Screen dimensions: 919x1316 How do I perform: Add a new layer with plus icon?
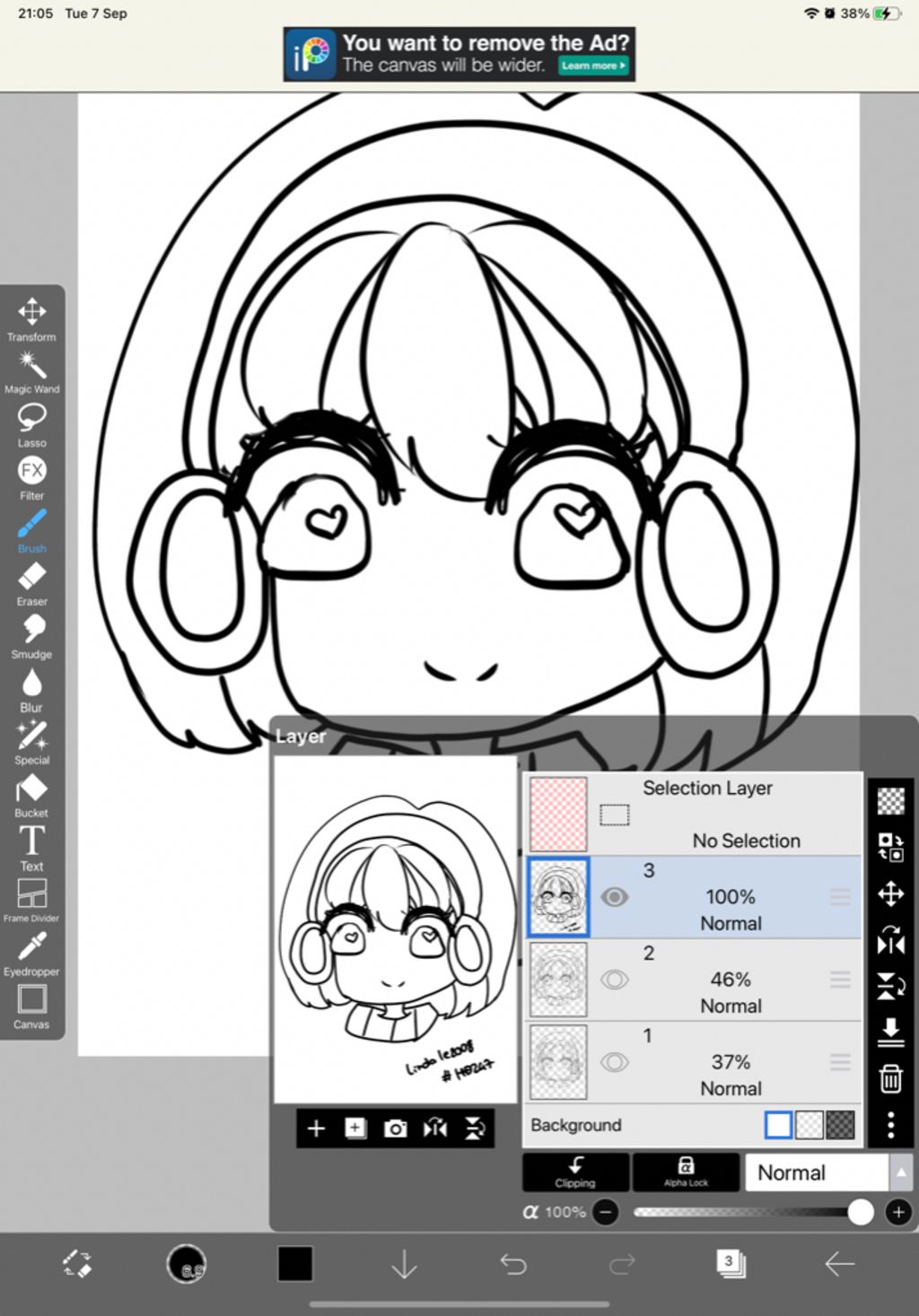click(x=316, y=1129)
